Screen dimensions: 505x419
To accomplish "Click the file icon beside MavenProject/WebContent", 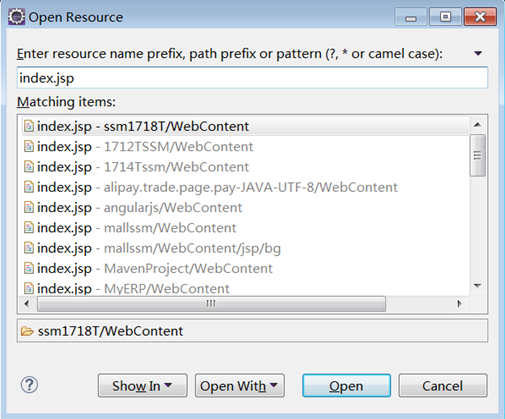I will tap(29, 268).
